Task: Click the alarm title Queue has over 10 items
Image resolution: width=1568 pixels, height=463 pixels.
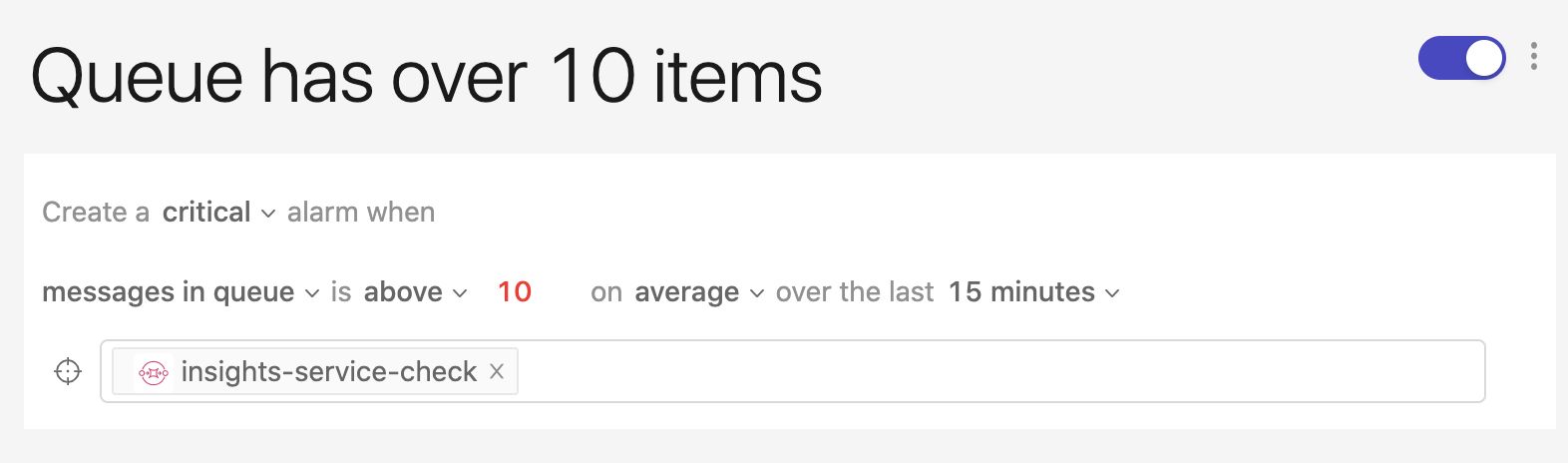Action: [x=427, y=77]
